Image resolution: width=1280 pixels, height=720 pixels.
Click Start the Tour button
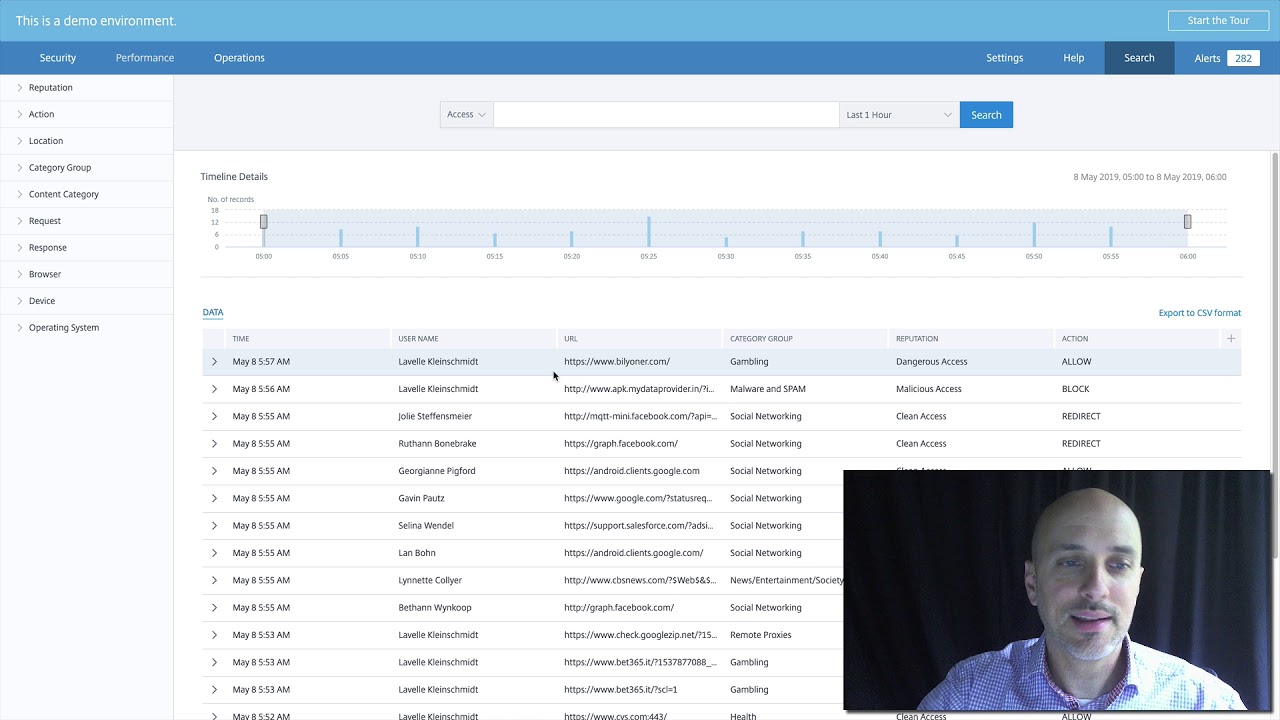tap(1218, 20)
